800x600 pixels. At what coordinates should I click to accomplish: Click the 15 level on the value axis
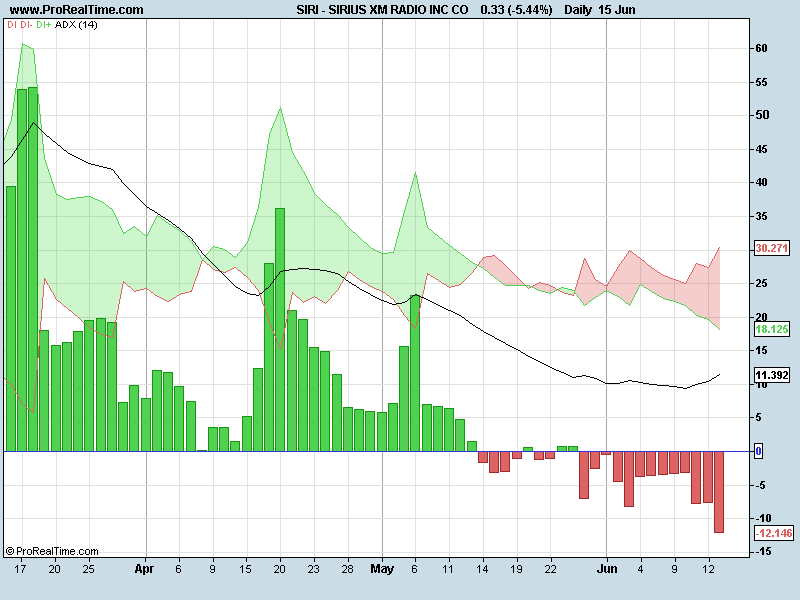click(761, 350)
